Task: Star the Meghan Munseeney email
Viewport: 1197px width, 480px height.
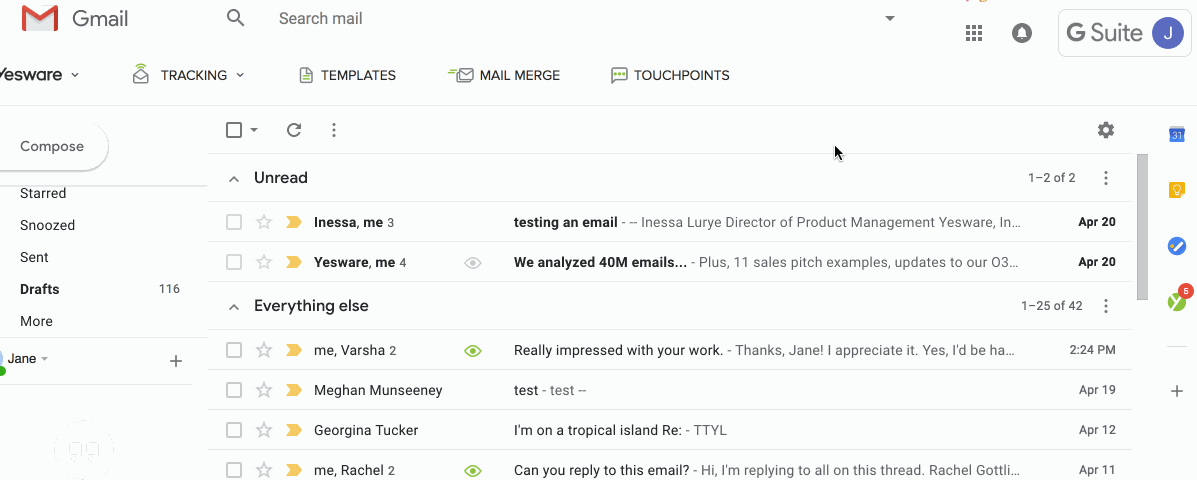Action: point(264,390)
